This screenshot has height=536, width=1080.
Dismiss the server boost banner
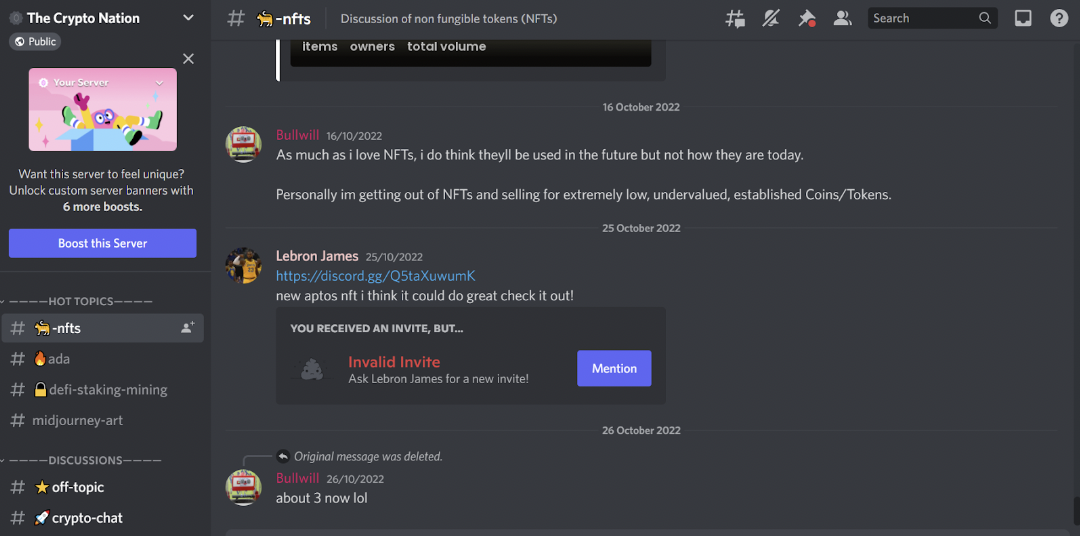pos(188,59)
